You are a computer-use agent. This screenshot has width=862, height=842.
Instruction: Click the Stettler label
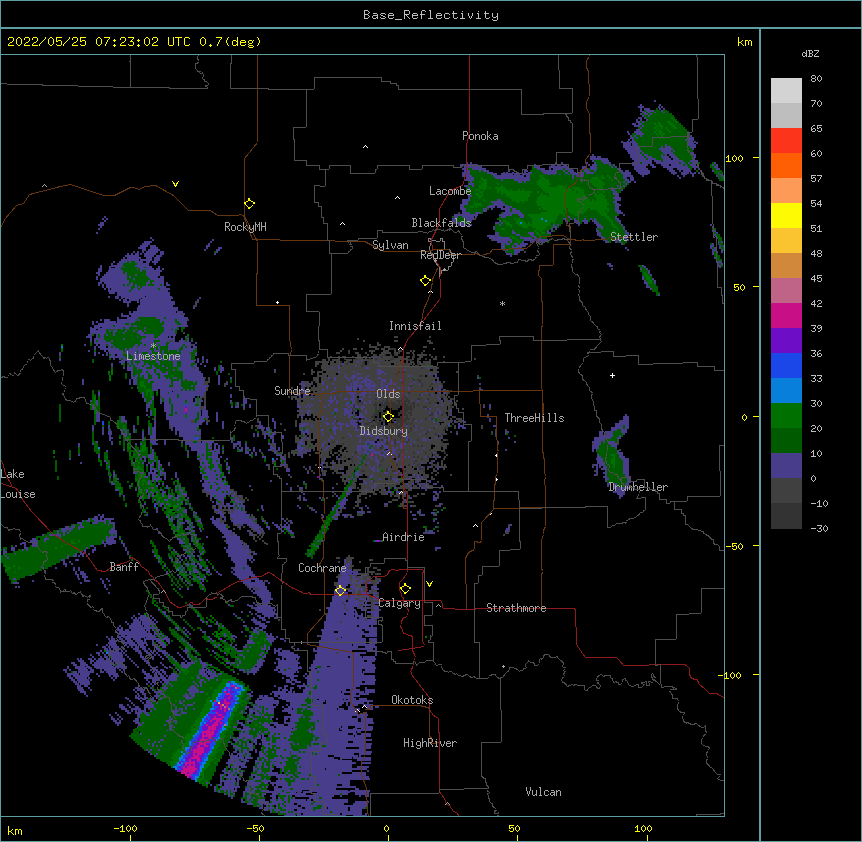click(x=634, y=237)
